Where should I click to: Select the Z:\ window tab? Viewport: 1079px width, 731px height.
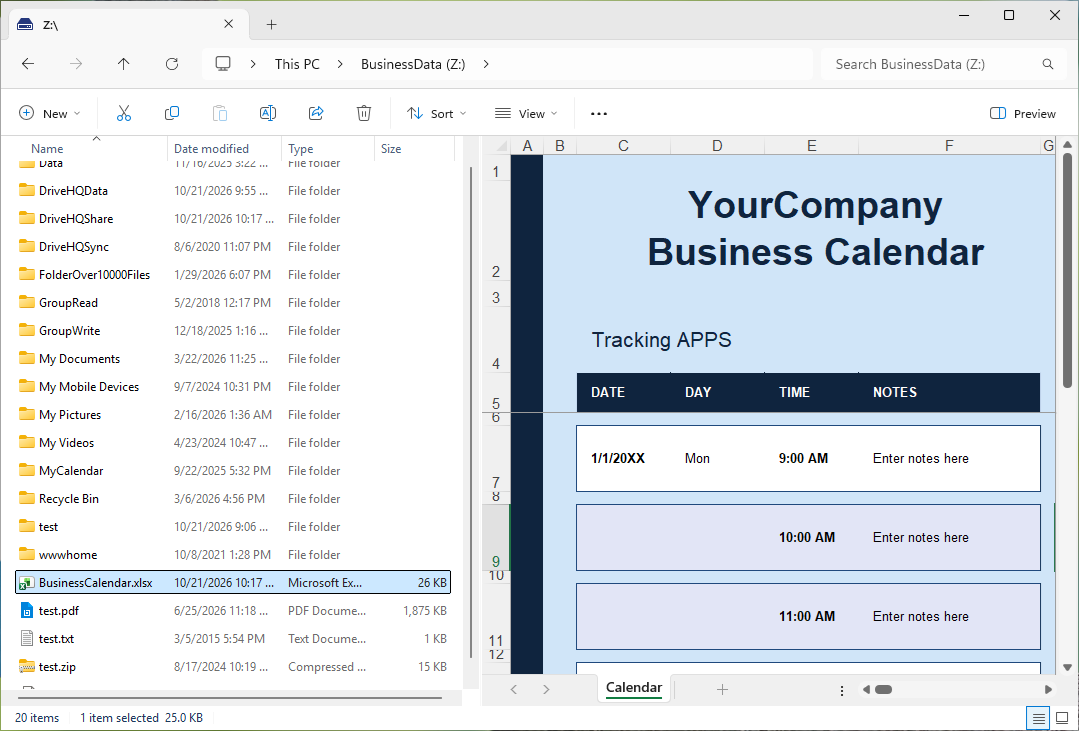(127, 25)
